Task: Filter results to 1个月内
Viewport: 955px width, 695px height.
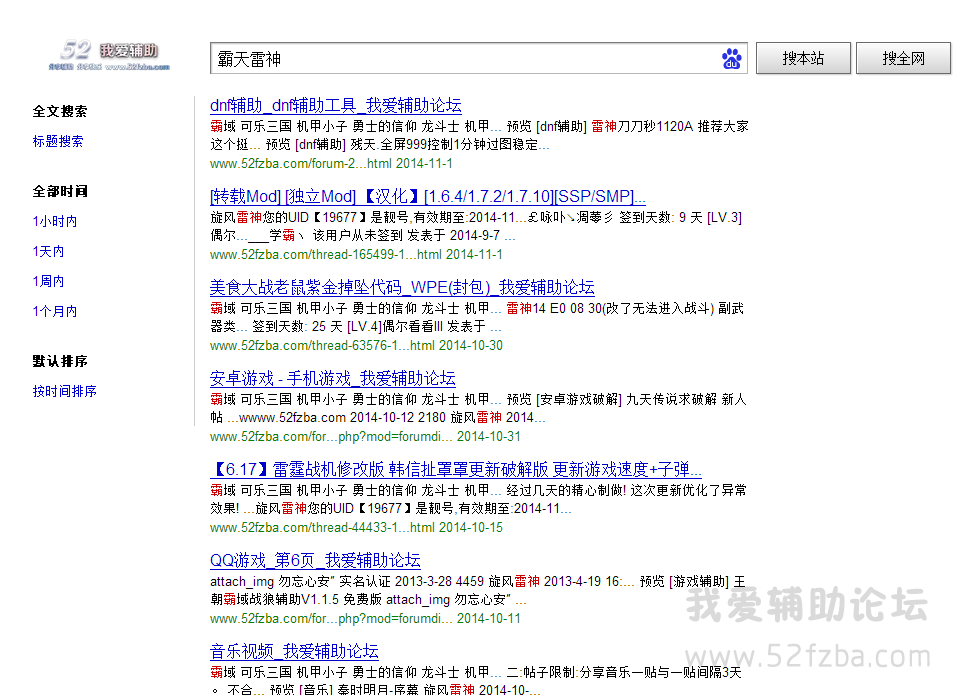Action: pos(54,311)
